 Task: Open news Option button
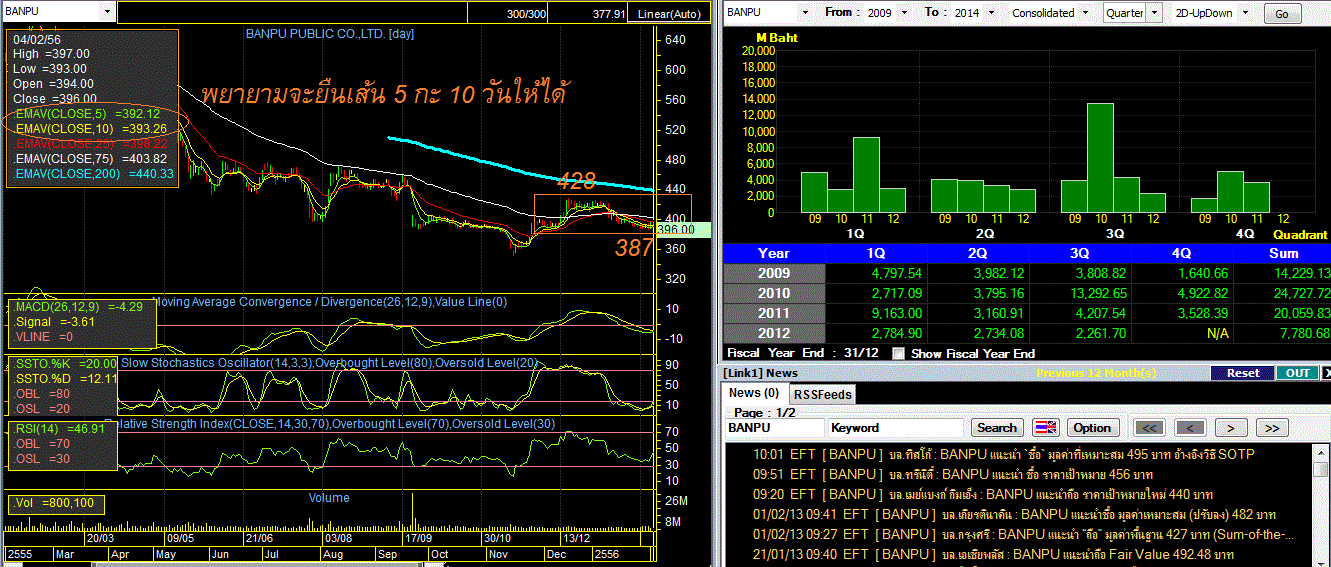tap(1092, 427)
